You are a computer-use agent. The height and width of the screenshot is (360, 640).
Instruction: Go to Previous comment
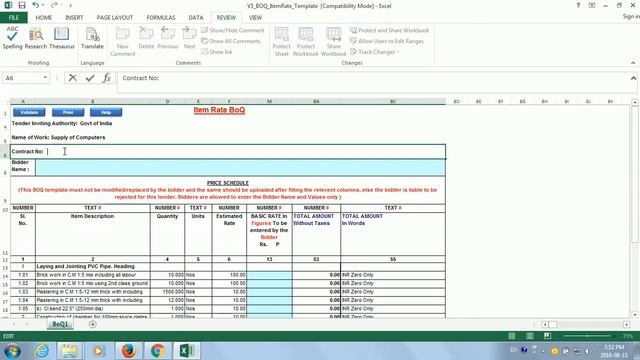pos(168,38)
